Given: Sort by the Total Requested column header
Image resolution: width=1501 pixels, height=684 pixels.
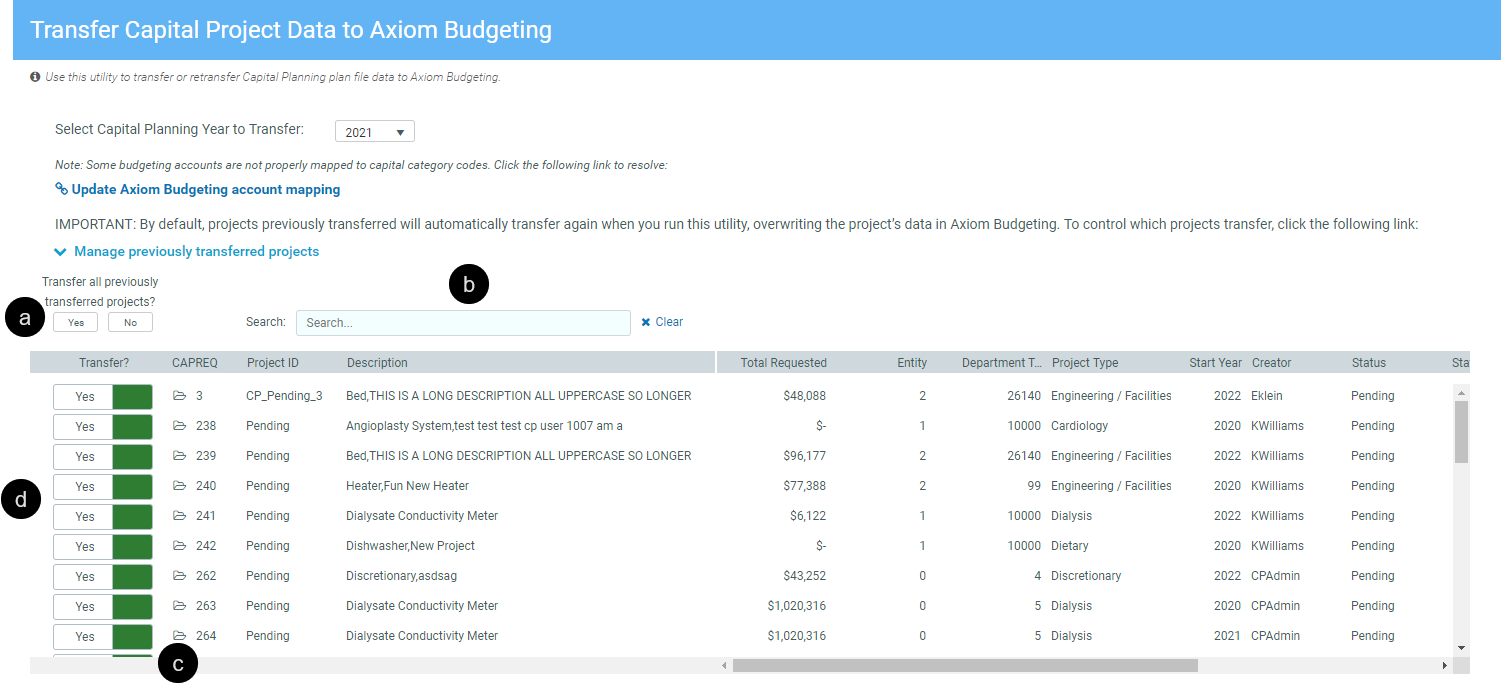Looking at the screenshot, I should coord(783,363).
